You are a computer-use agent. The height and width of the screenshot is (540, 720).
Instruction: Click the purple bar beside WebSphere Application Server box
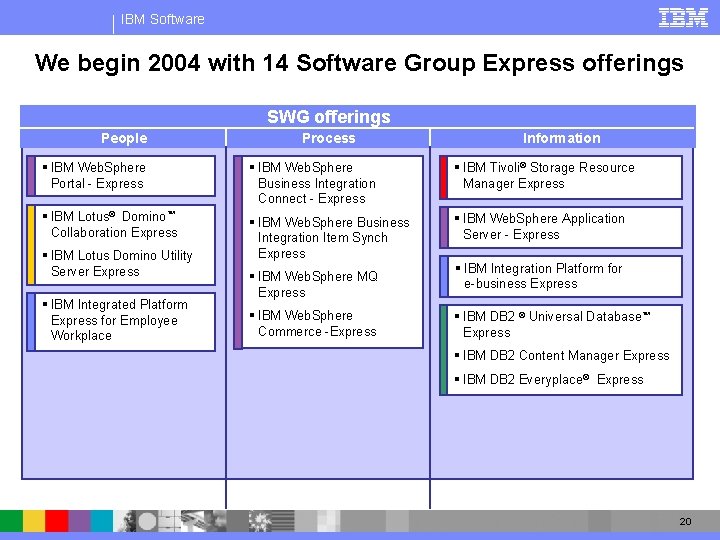pos(444,227)
